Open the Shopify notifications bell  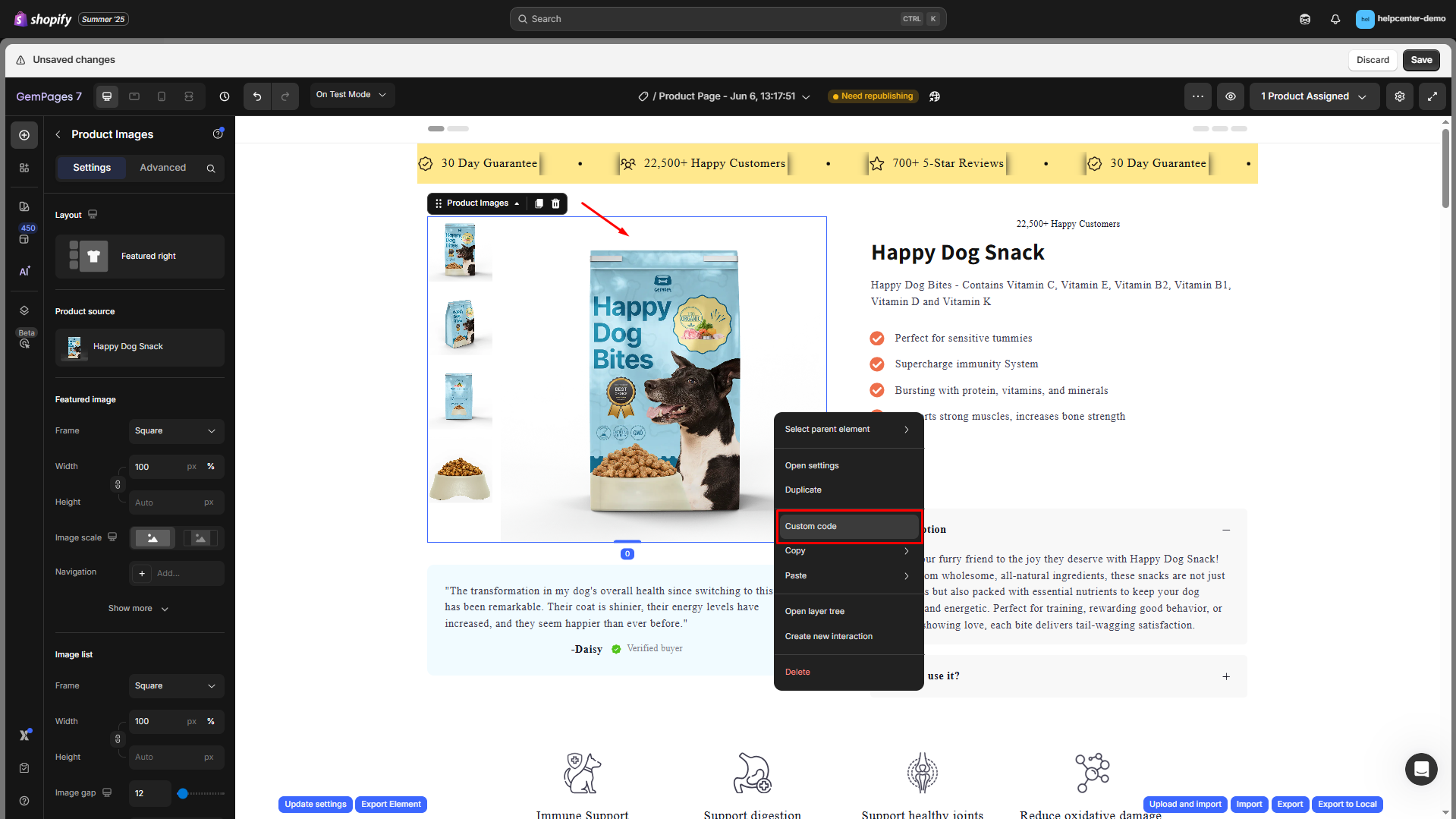1335,19
